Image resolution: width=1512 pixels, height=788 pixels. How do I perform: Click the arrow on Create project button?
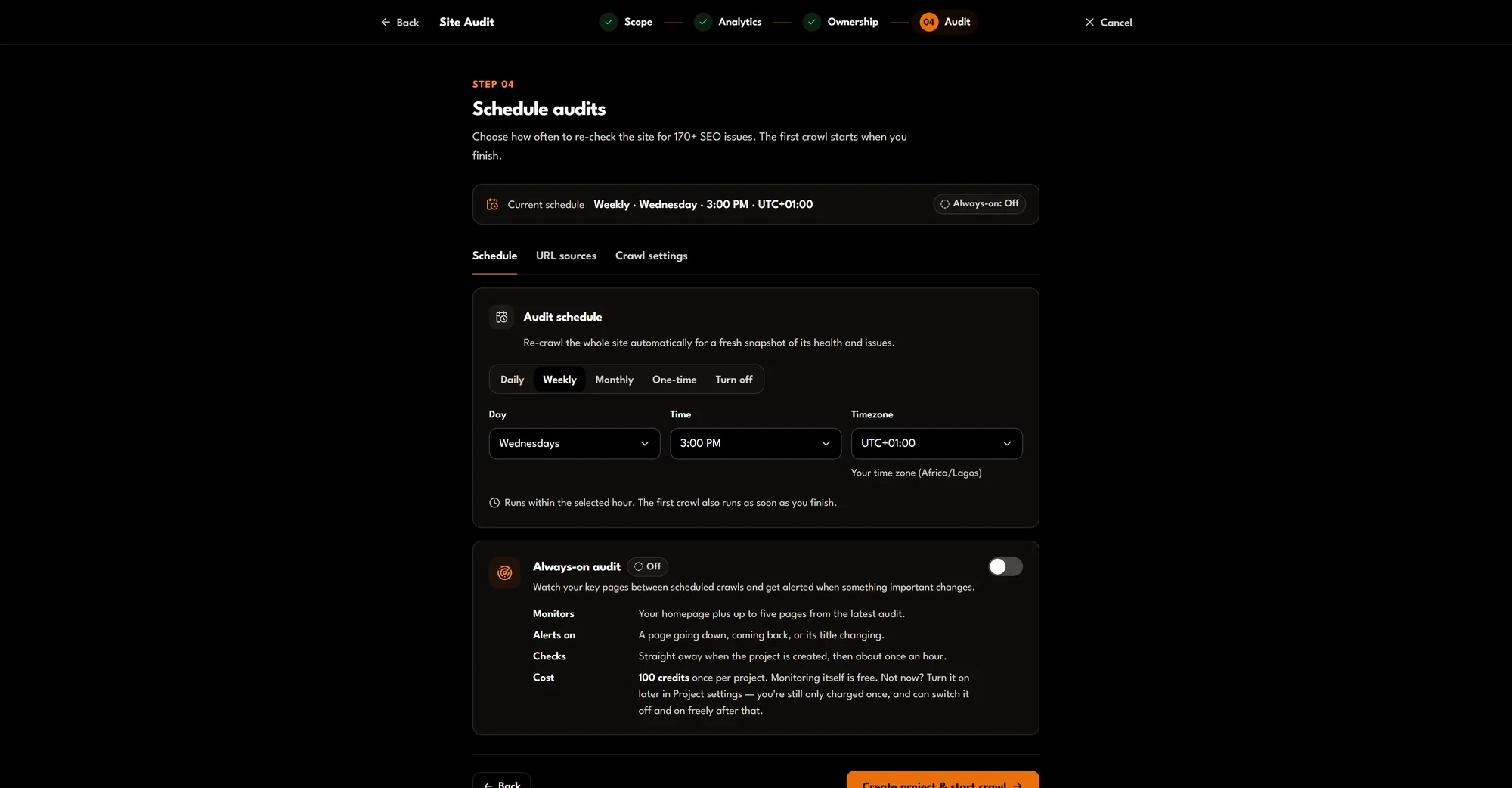pos(1018,784)
